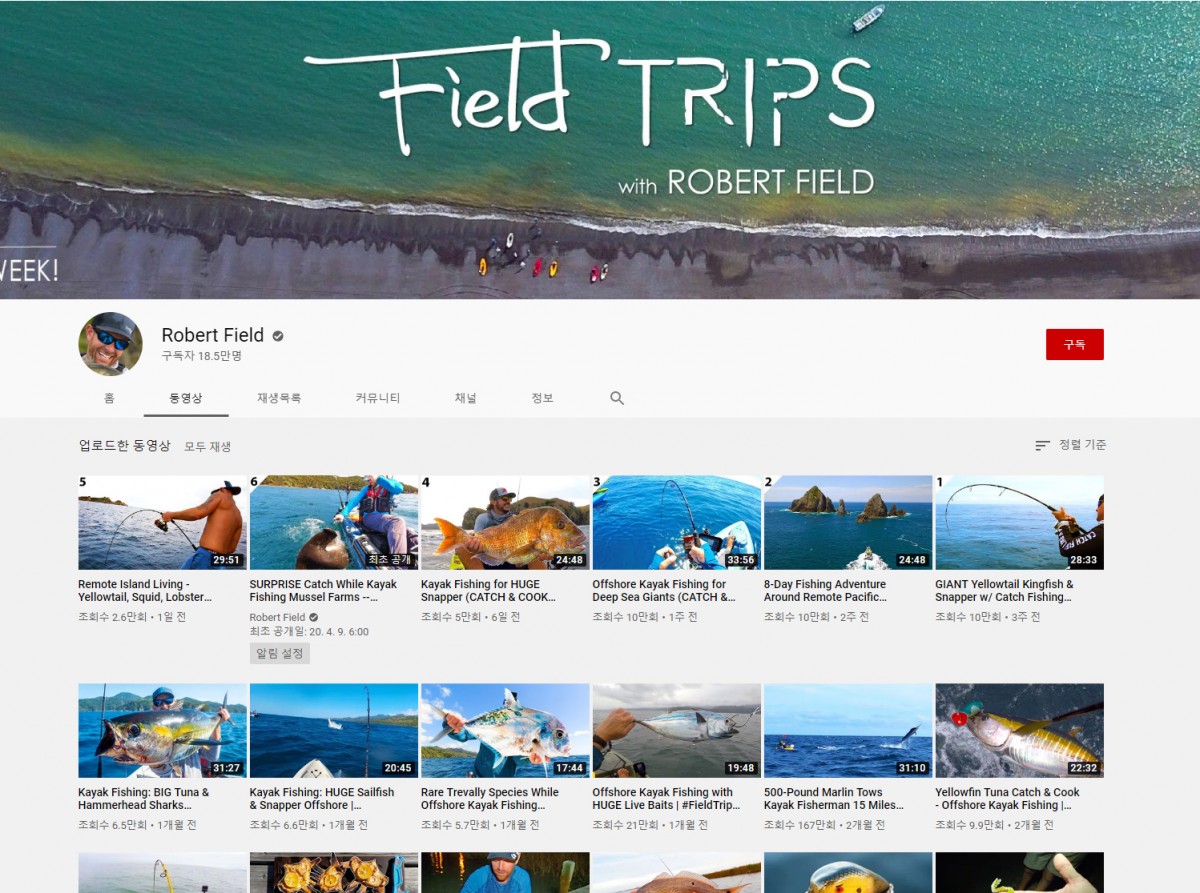Viewport: 1200px width, 893px height.
Task: Open the 정렬 기준 sort dropdown
Action: [x=1070, y=445]
